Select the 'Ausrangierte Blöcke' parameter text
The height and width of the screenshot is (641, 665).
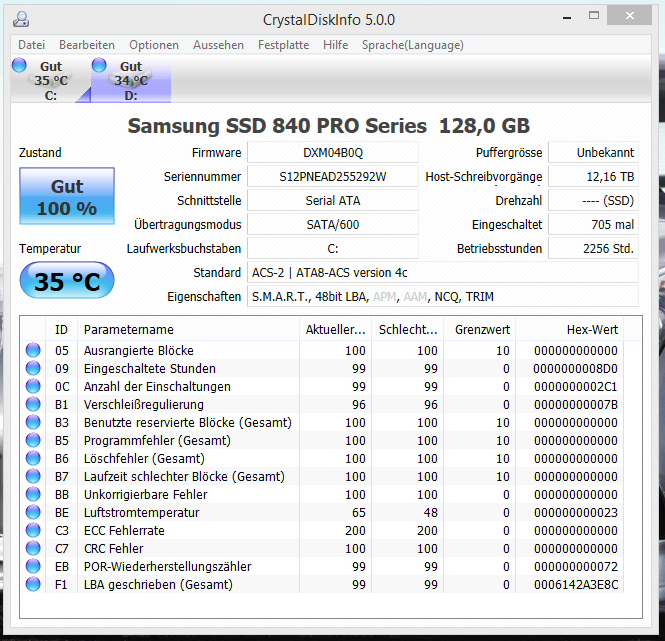pos(139,350)
